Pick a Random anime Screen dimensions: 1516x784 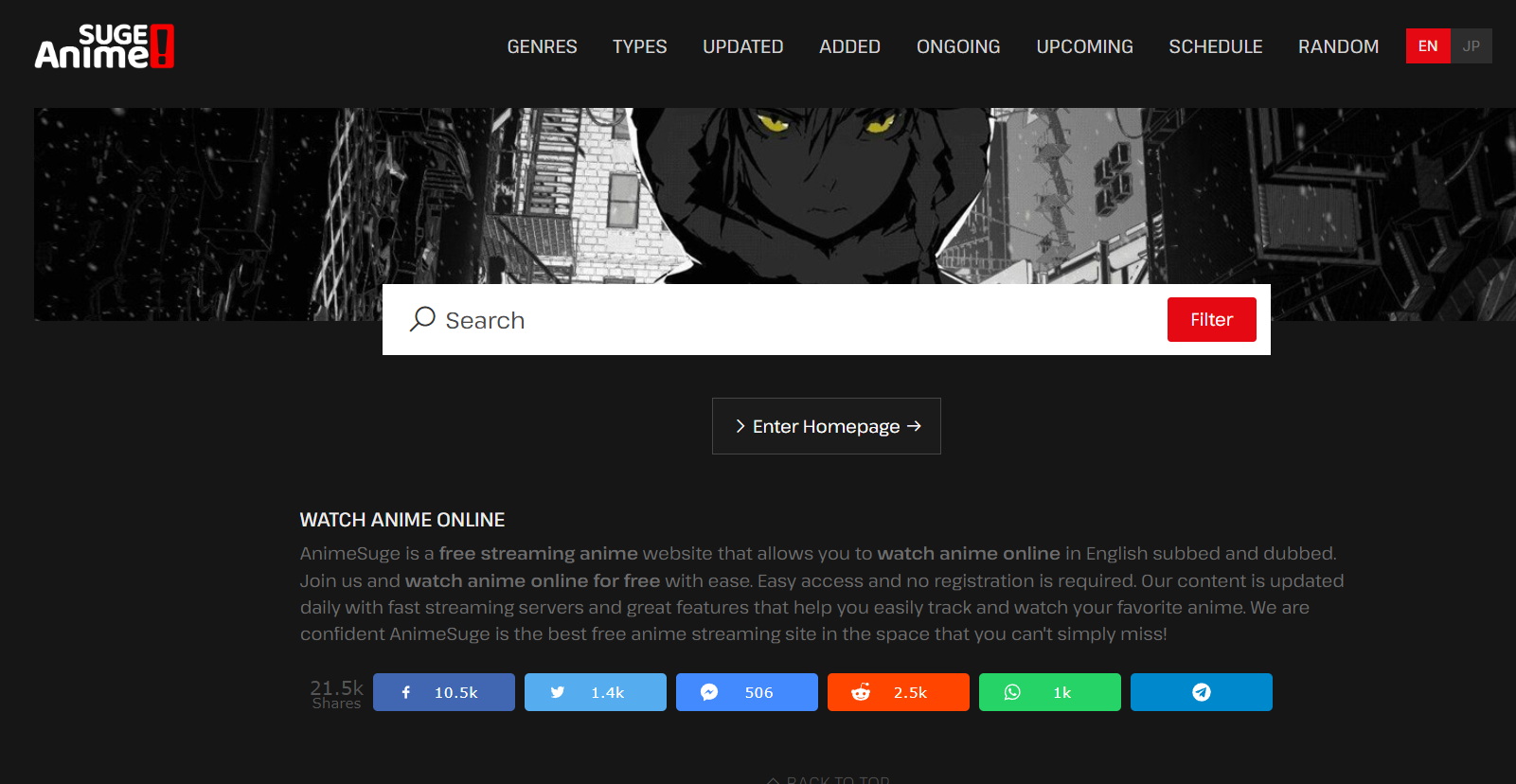coord(1338,46)
